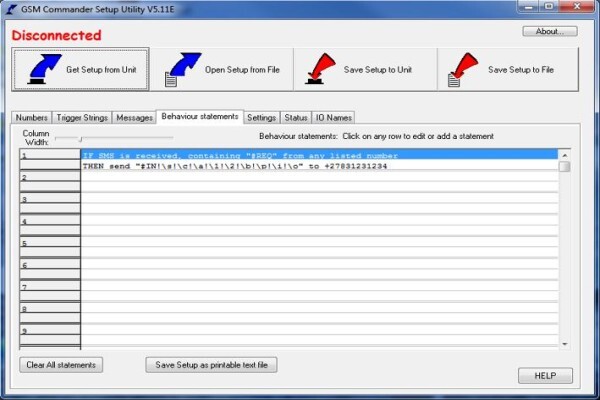Maximize the GSM Commander window
The image size is (600, 400).
point(549,7)
